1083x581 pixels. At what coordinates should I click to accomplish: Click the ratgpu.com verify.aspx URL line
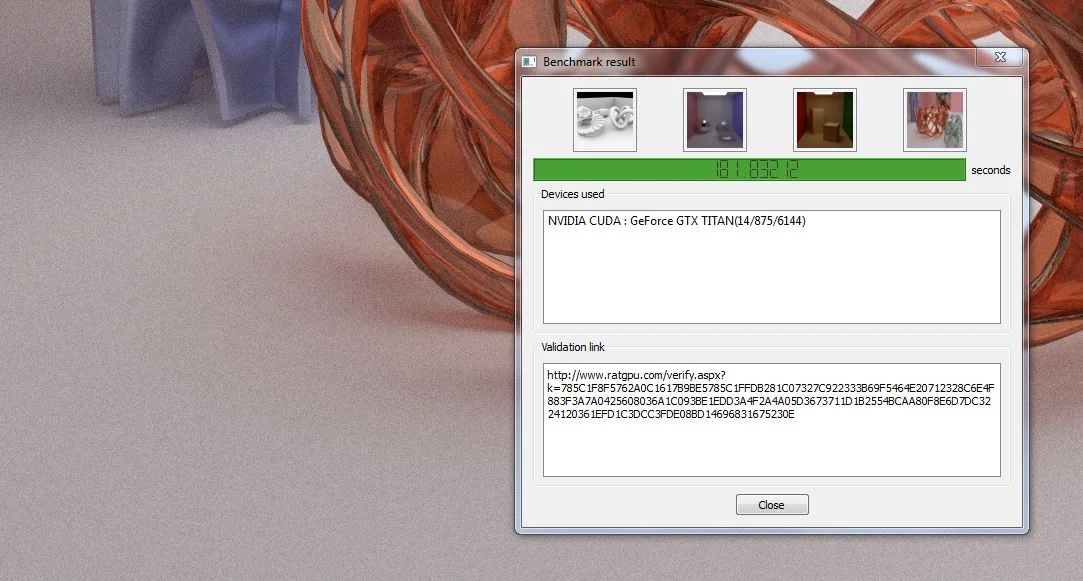636,375
